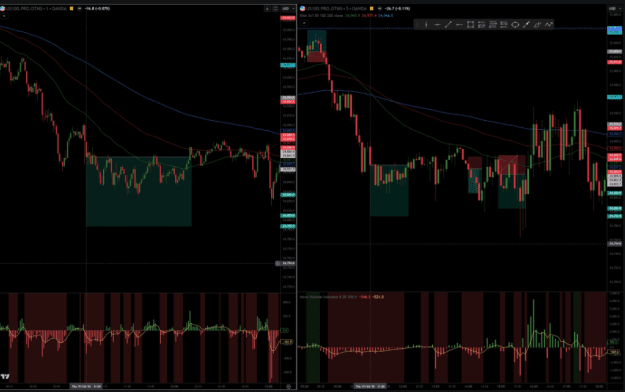Select the vertical line drawing tool
The width and height of the screenshot is (625, 392).
point(426,25)
